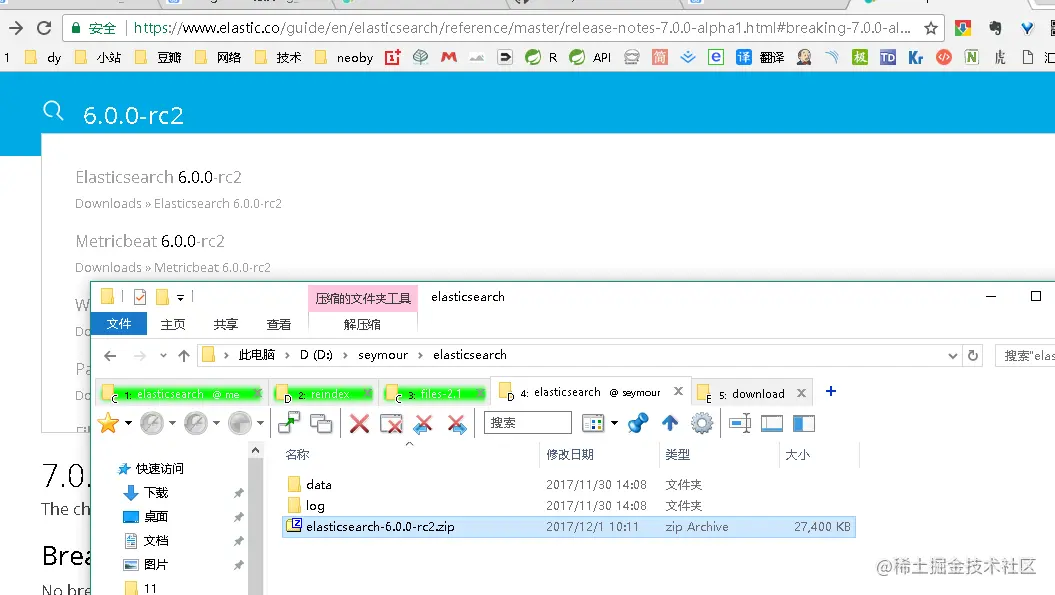Open the 解压缩 ribbon tab
Image resolution: width=1055 pixels, height=595 pixels.
[x=362, y=324]
